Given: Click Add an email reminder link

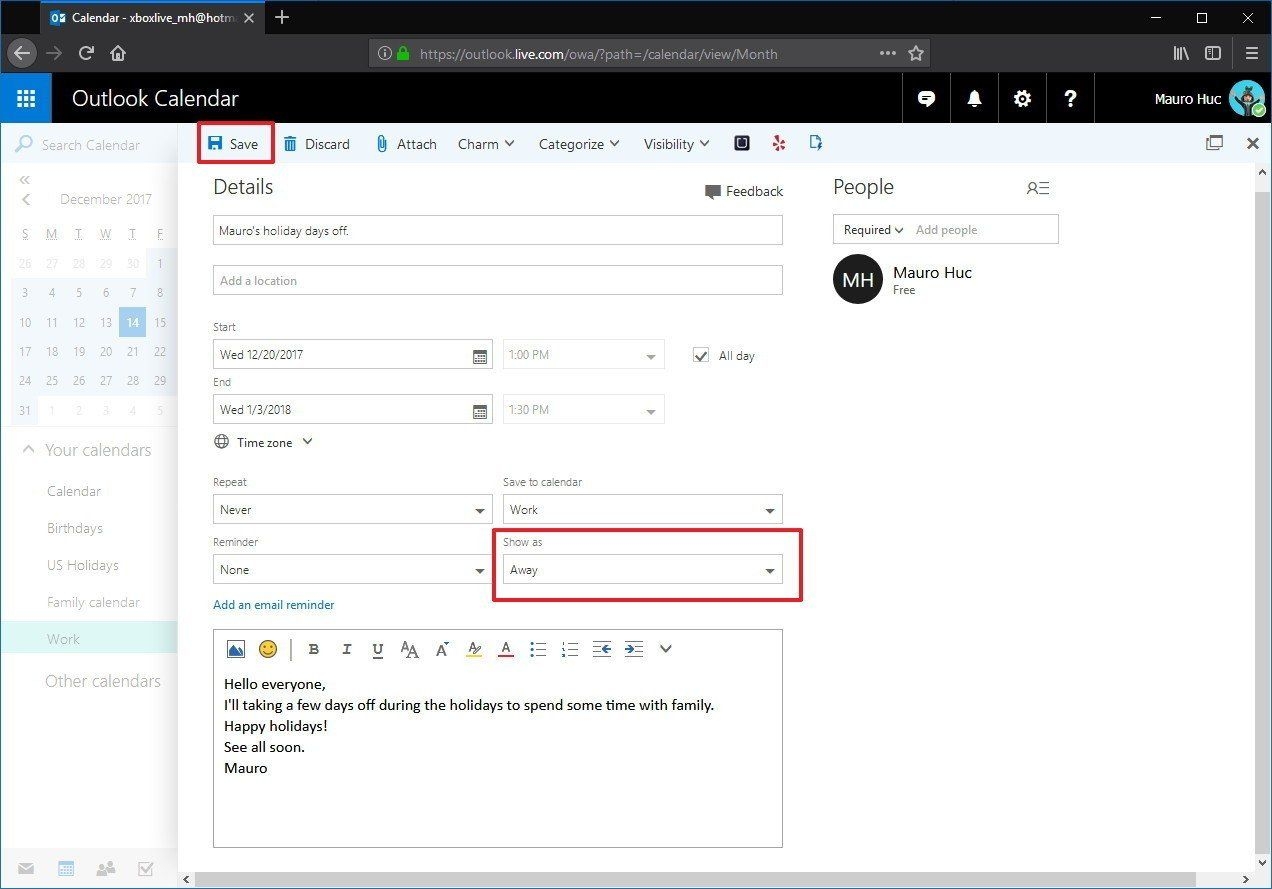Looking at the screenshot, I should (x=274, y=605).
